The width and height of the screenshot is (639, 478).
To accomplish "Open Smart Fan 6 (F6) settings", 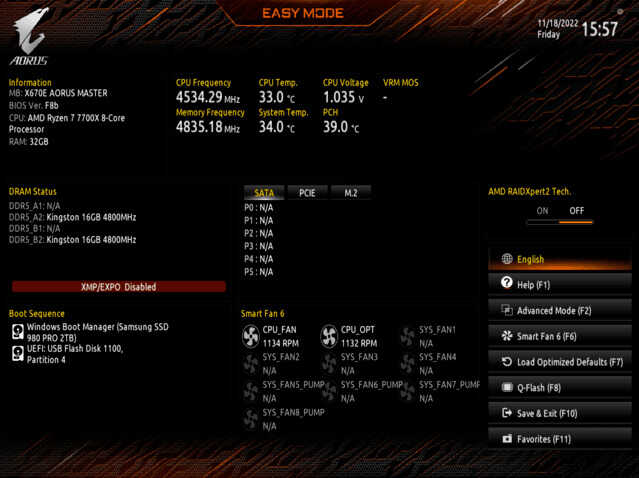I will [x=560, y=336].
